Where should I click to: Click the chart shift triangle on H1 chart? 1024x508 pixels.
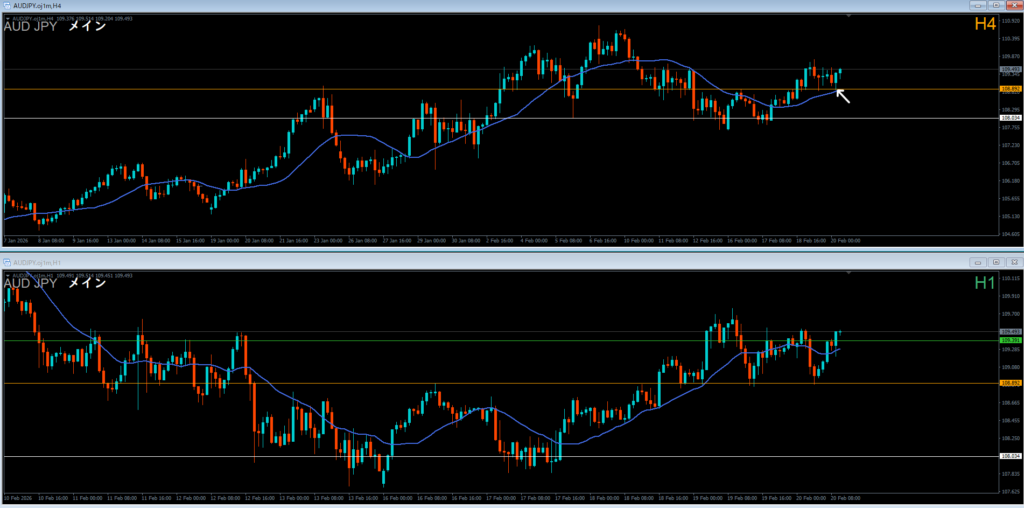[x=849, y=271]
